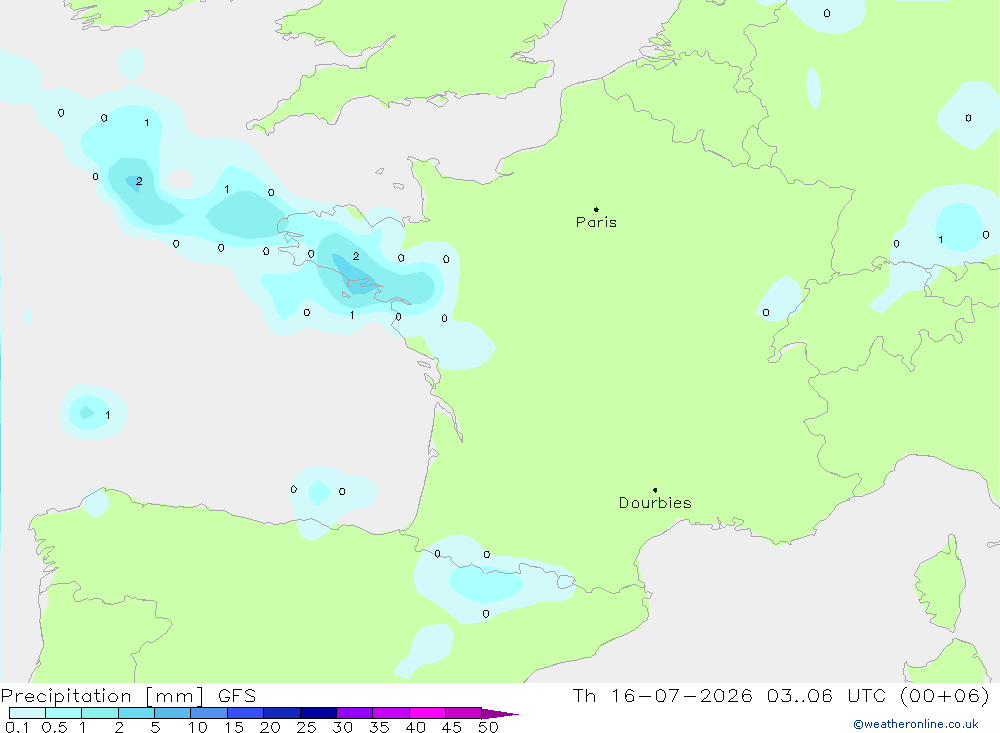The width and height of the screenshot is (1000, 733).
Task: Pick magenta swatch between 40 and 45
Action: (x=427, y=713)
